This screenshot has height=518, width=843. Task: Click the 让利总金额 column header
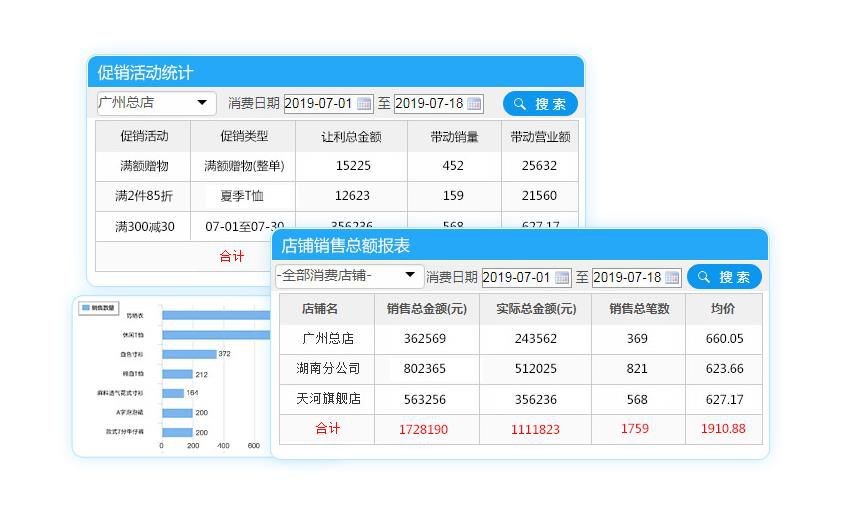[x=352, y=136]
